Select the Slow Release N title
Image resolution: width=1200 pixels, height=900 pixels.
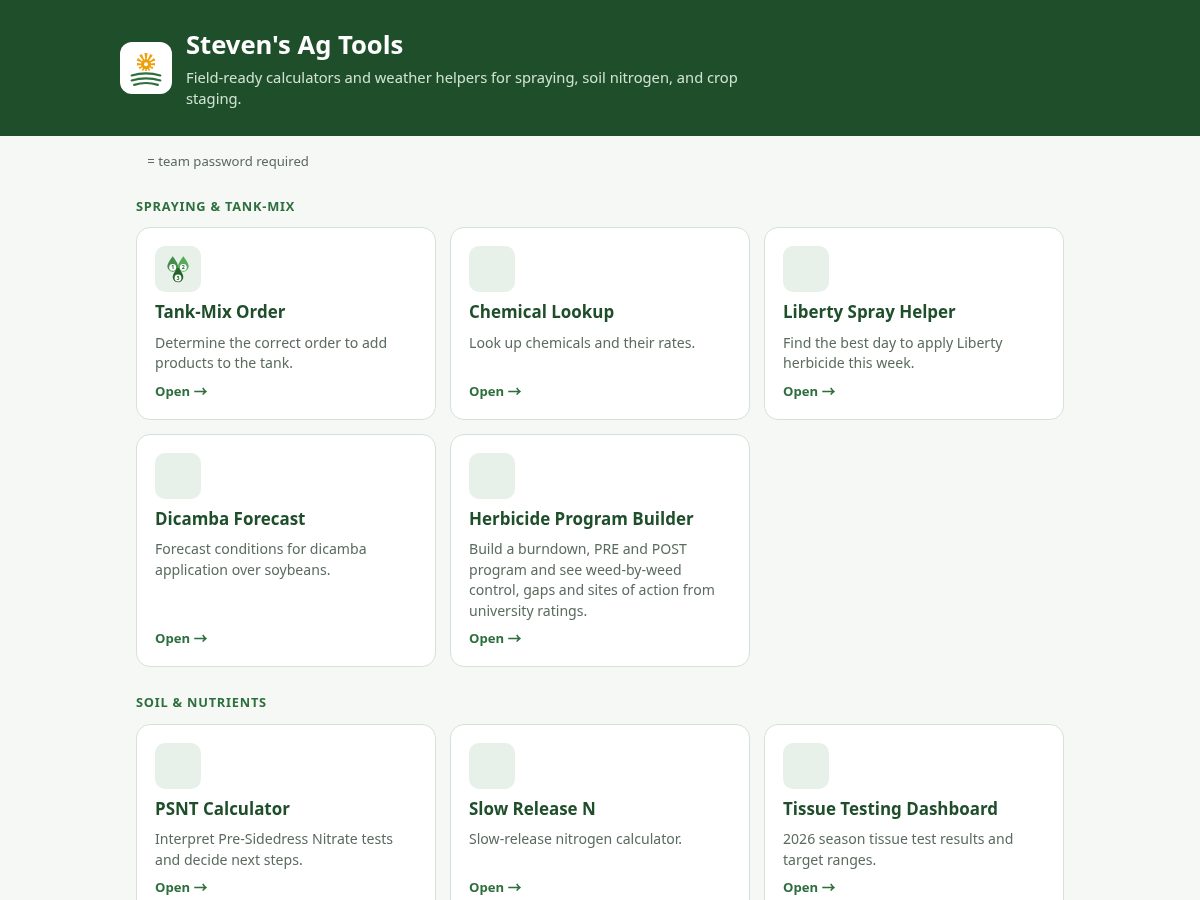click(x=532, y=809)
